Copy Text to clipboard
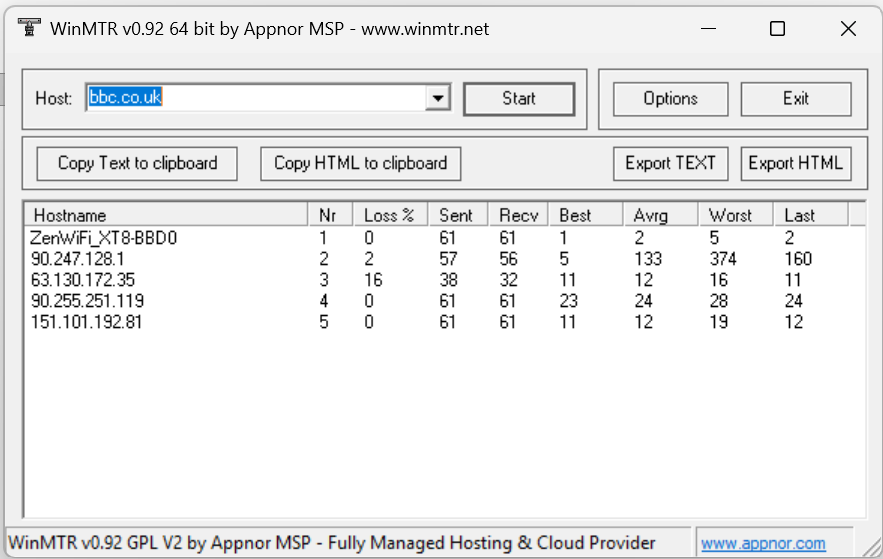 [137, 164]
